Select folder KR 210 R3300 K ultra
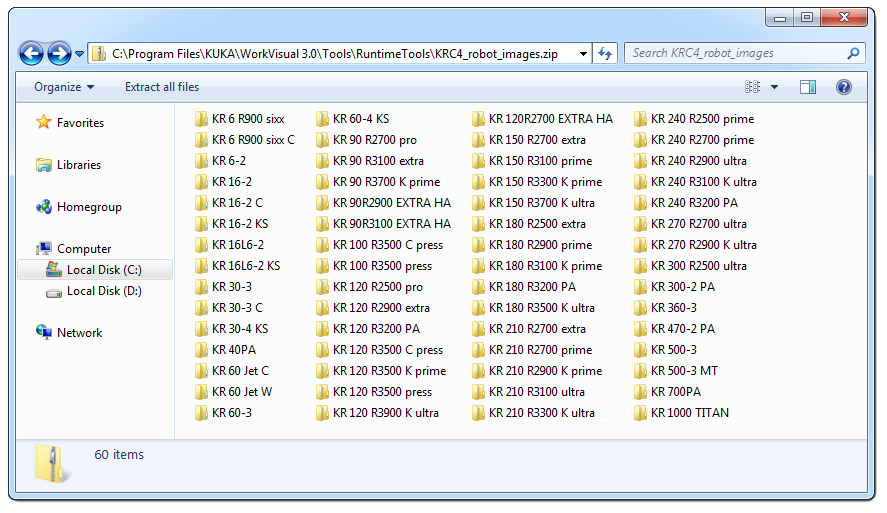 coord(533,413)
